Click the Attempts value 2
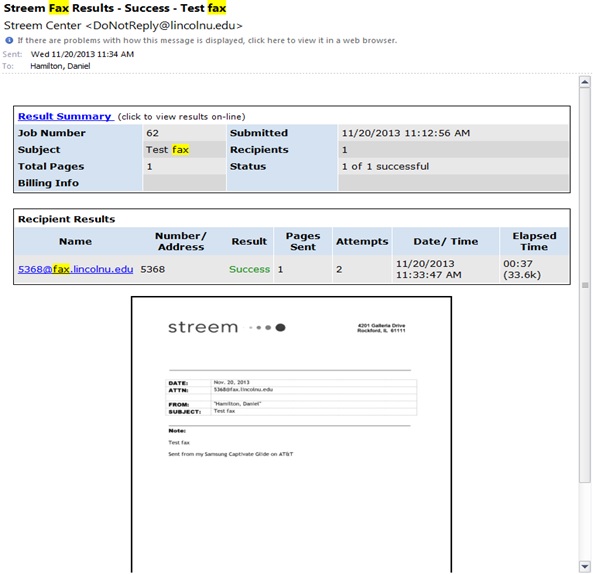This screenshot has height=574, width=593. [x=339, y=269]
